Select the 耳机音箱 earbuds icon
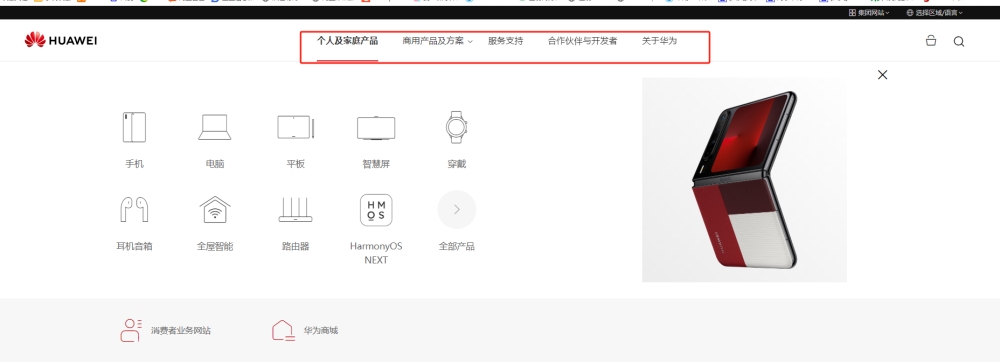Viewport: 1000px width, 362px height. (x=134, y=209)
